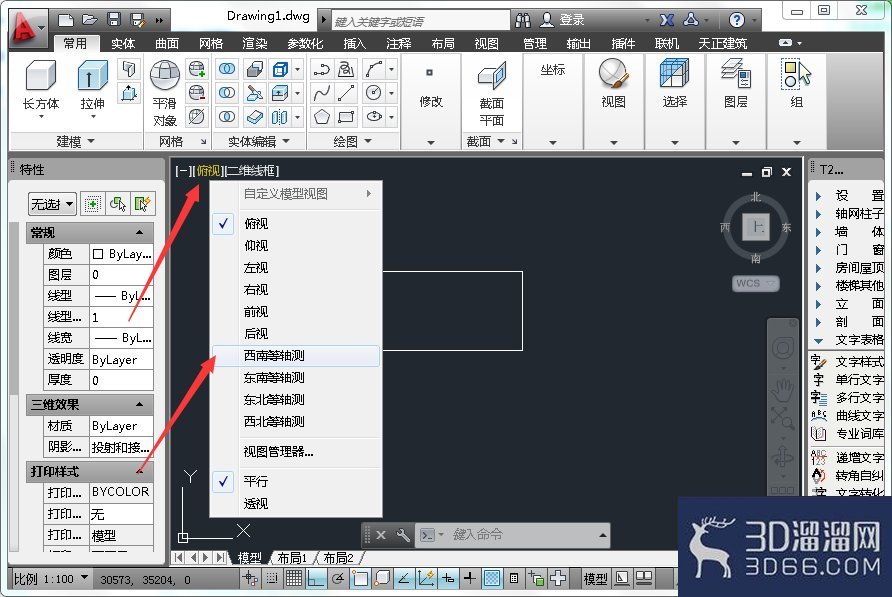Image resolution: width=892 pixels, height=597 pixels.
Task: Click the Open file folder icon
Action: tap(90, 20)
